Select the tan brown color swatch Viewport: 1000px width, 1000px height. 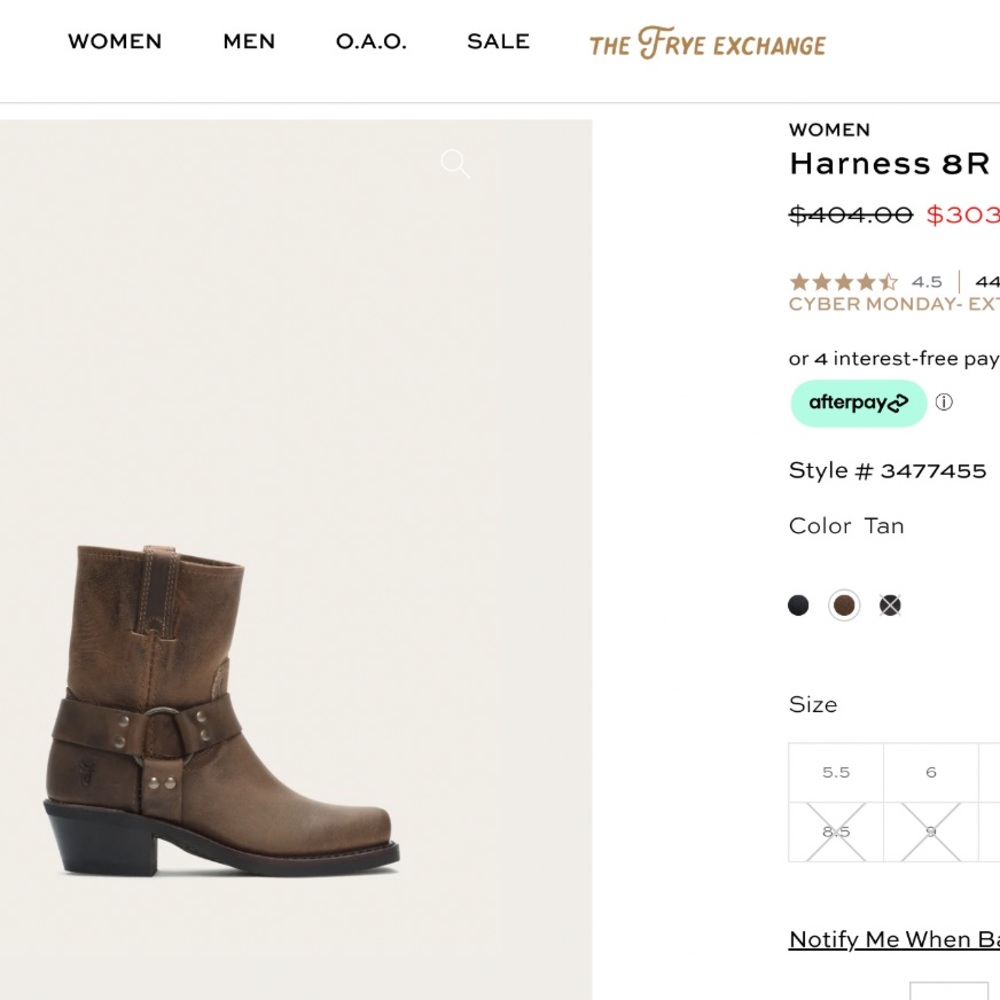pos(844,605)
